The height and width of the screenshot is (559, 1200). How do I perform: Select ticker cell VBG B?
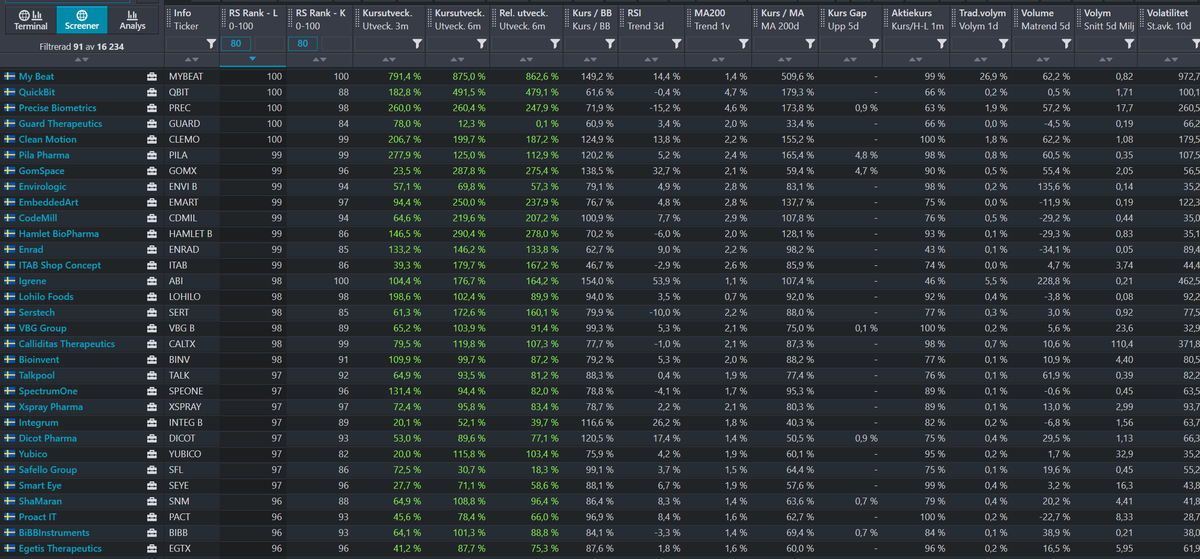pyautogui.click(x=182, y=328)
